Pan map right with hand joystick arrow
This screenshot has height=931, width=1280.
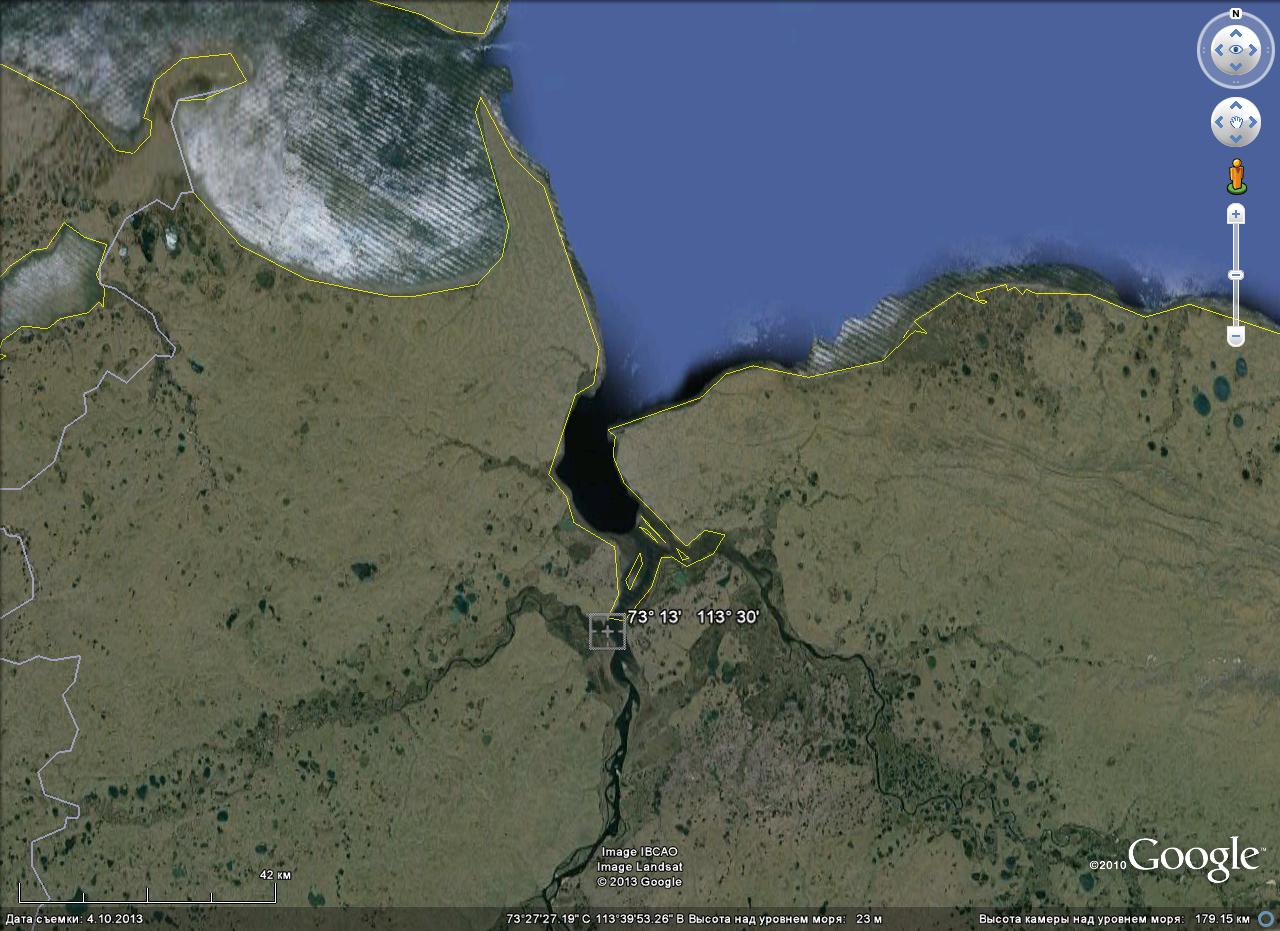[1254, 123]
